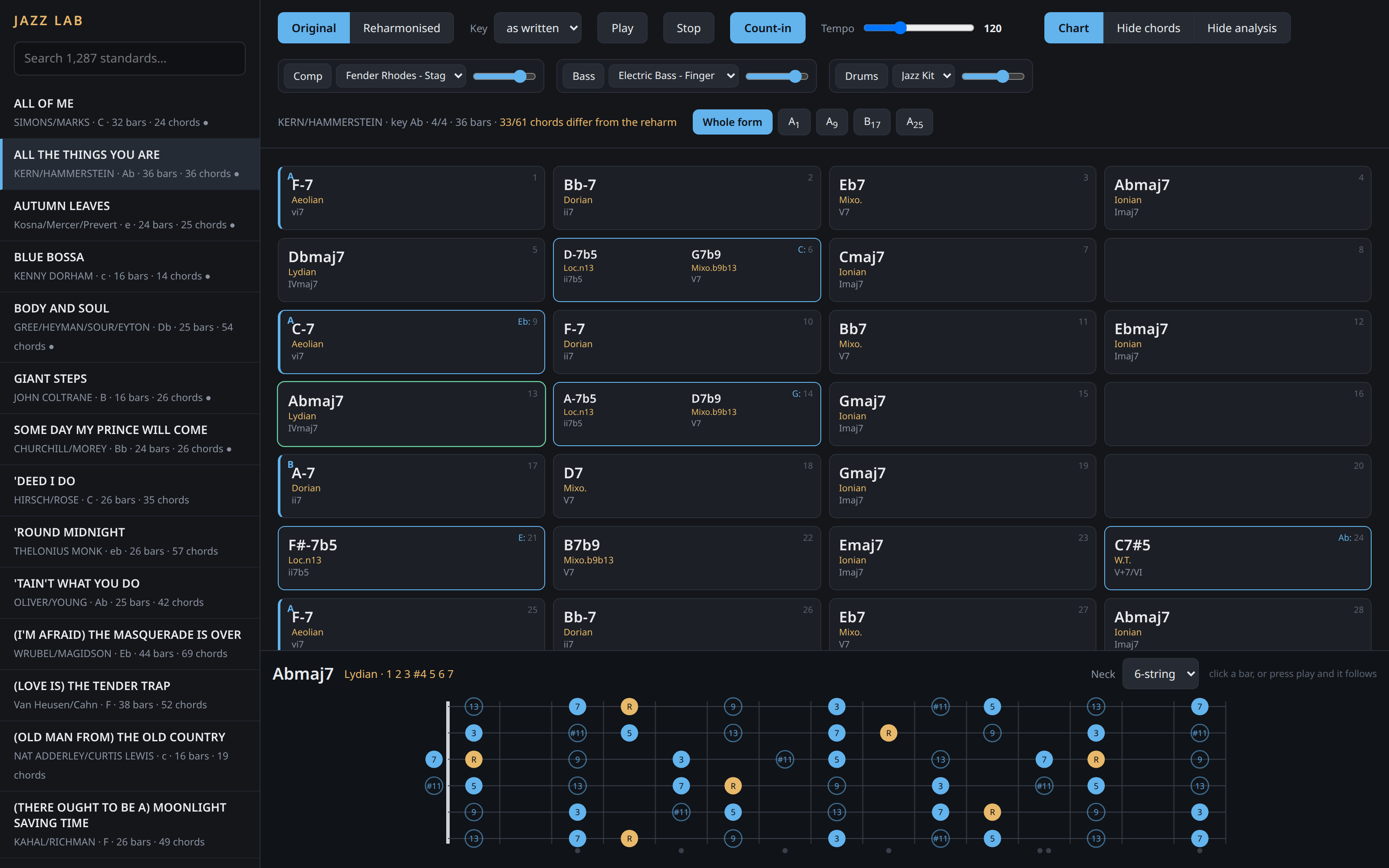Toggle the Drums track on or off
Viewport: 1389px width, 868px height.
(861, 76)
